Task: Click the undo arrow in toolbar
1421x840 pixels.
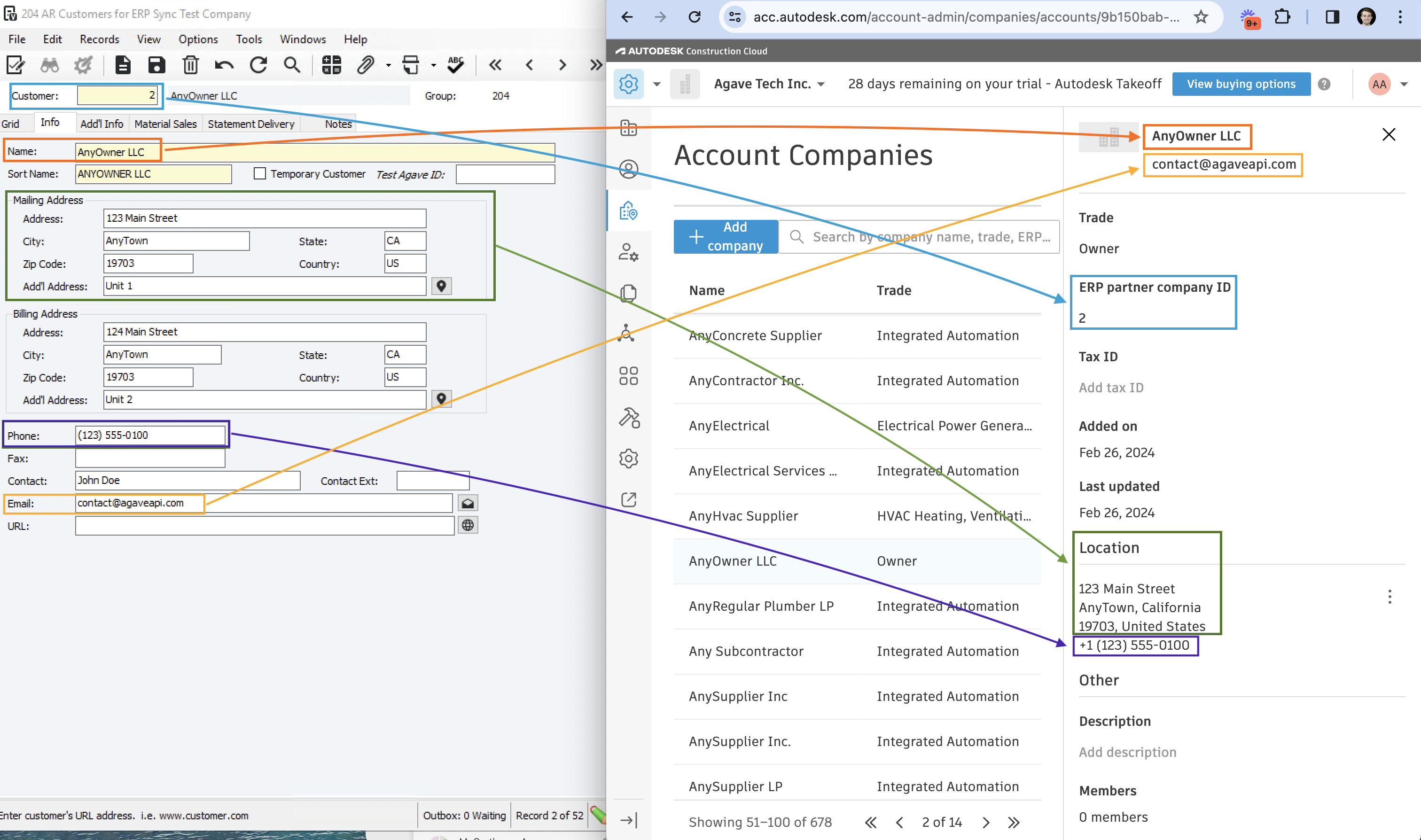Action: click(224, 65)
